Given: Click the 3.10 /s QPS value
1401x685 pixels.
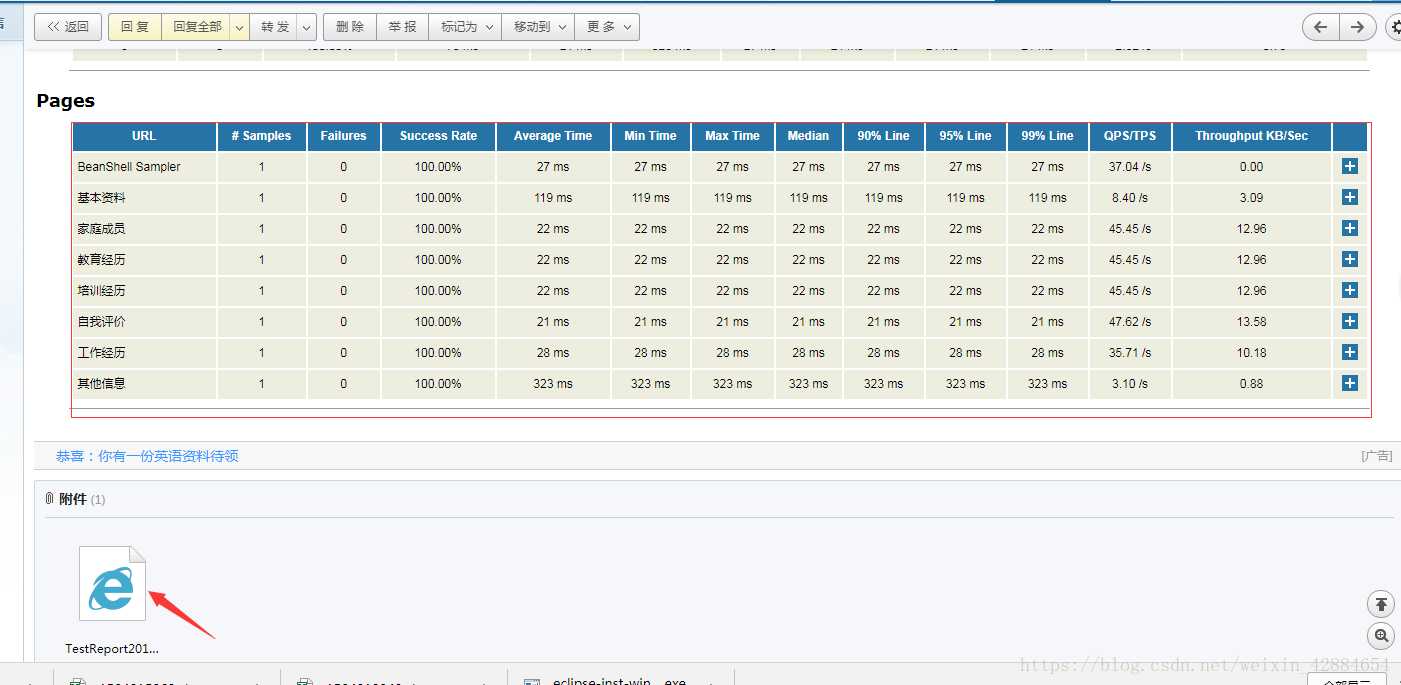Looking at the screenshot, I should point(1130,384).
